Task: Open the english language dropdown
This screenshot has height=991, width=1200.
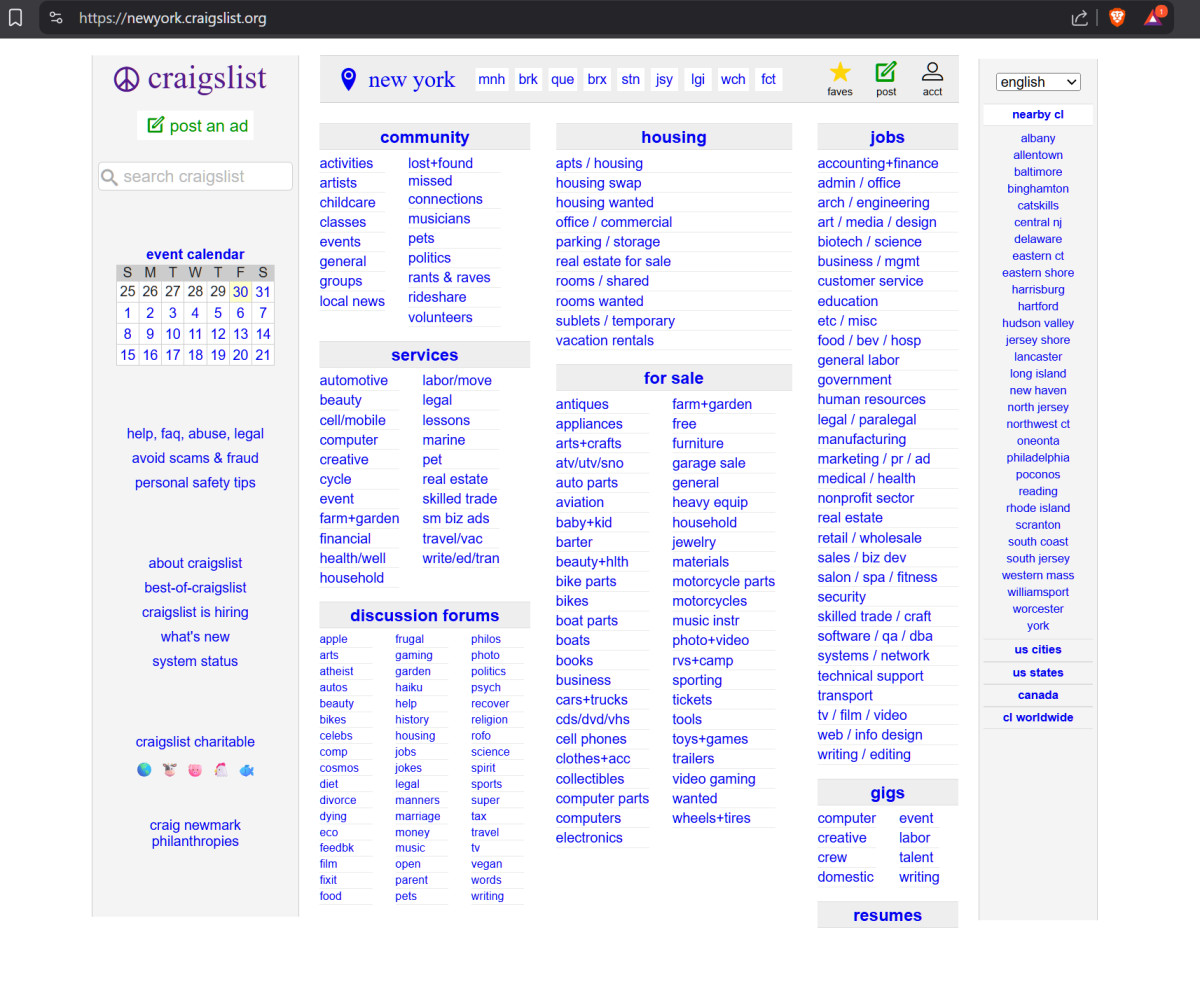Action: click(x=1038, y=82)
